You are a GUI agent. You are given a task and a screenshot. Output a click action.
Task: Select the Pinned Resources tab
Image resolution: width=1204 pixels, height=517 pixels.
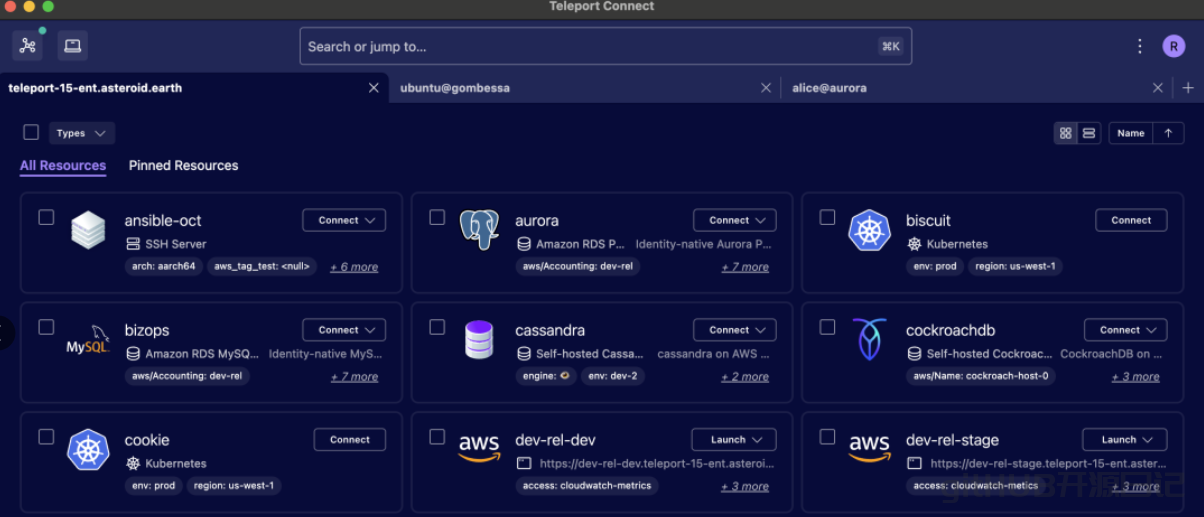(x=184, y=166)
